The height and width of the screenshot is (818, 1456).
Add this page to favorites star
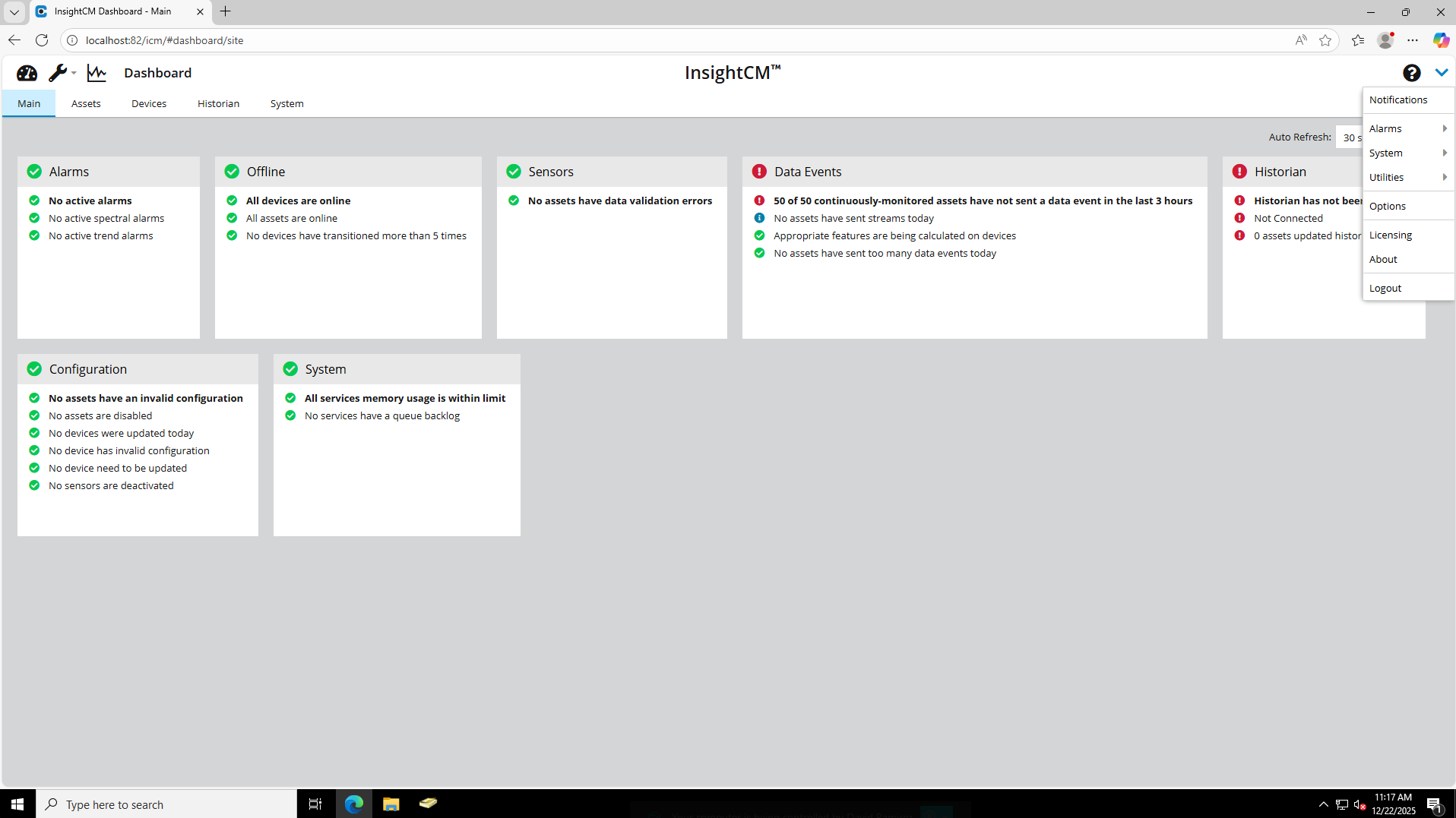1325,40
